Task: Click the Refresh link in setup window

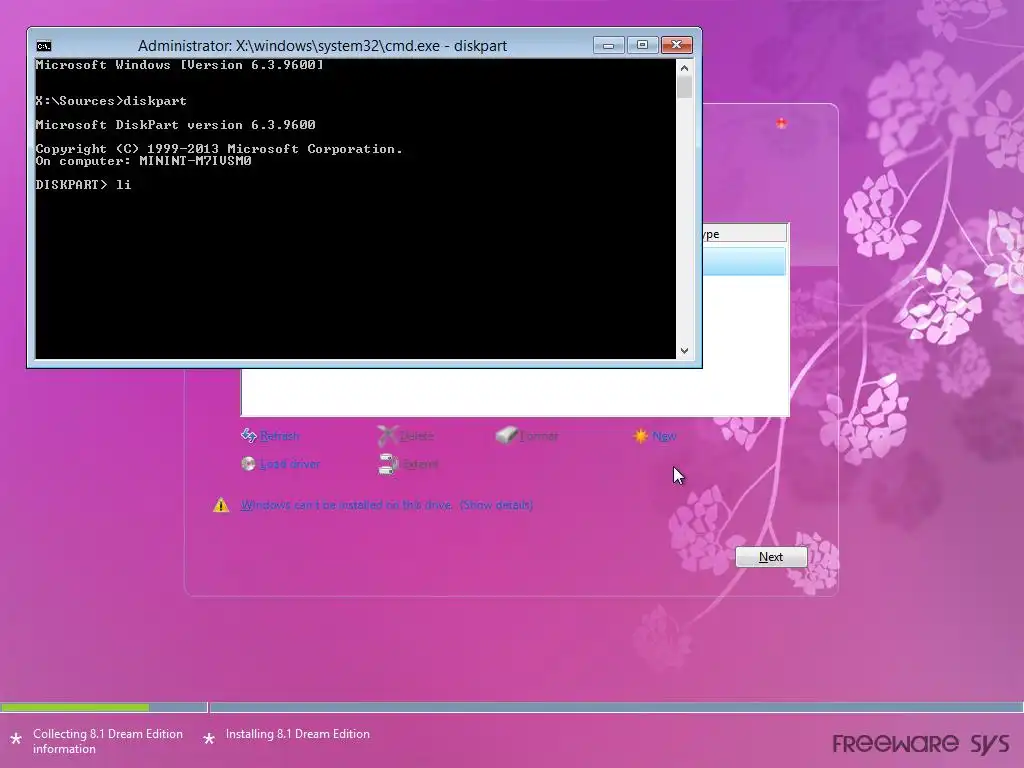Action: pos(280,436)
